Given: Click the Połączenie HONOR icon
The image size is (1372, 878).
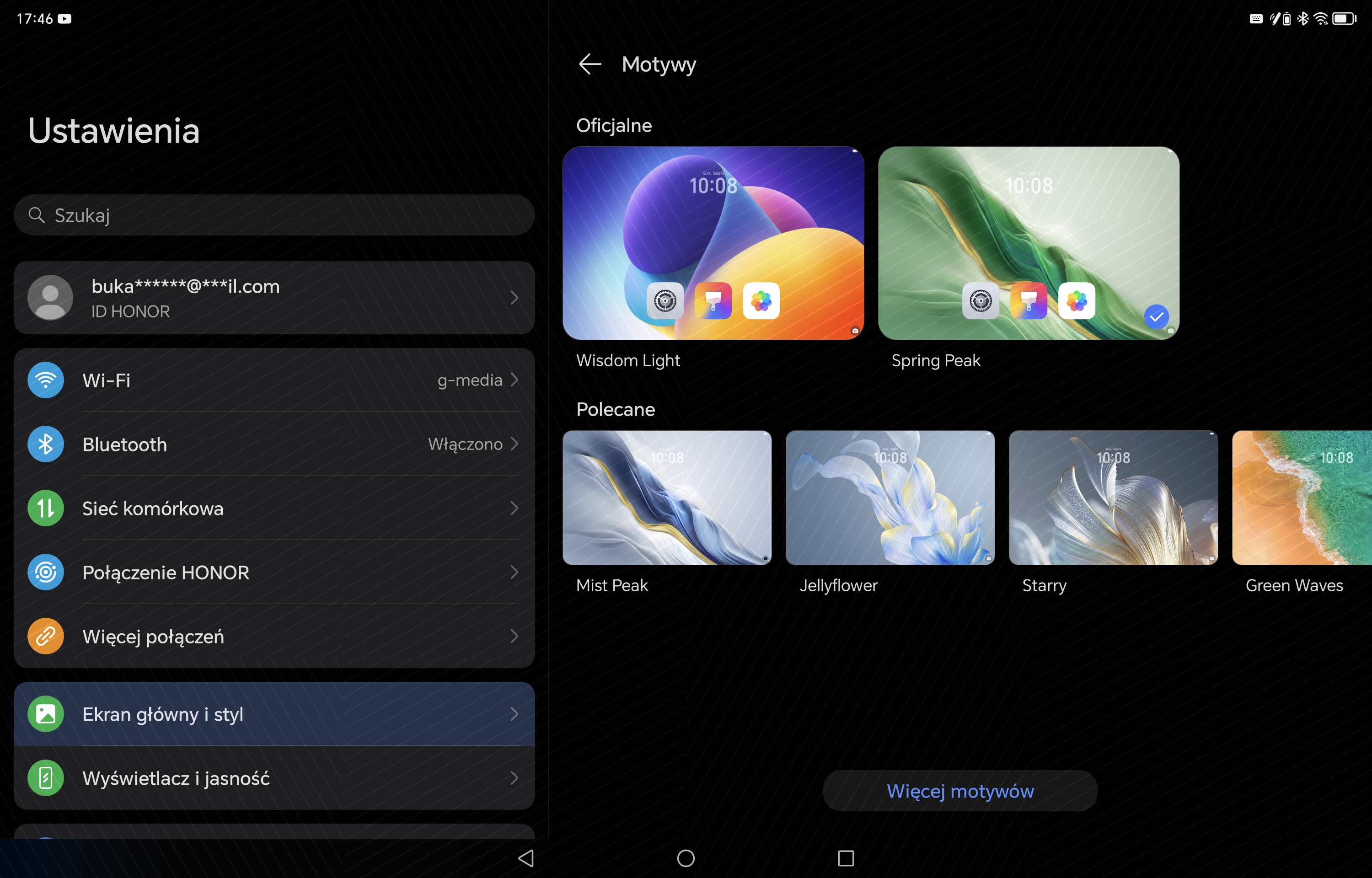Looking at the screenshot, I should (46, 572).
